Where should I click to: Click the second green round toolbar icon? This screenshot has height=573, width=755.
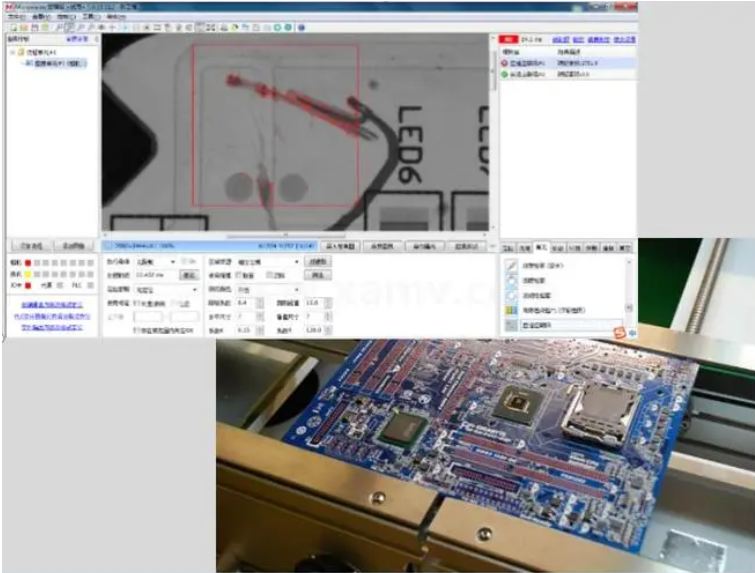pyautogui.click(x=288, y=27)
